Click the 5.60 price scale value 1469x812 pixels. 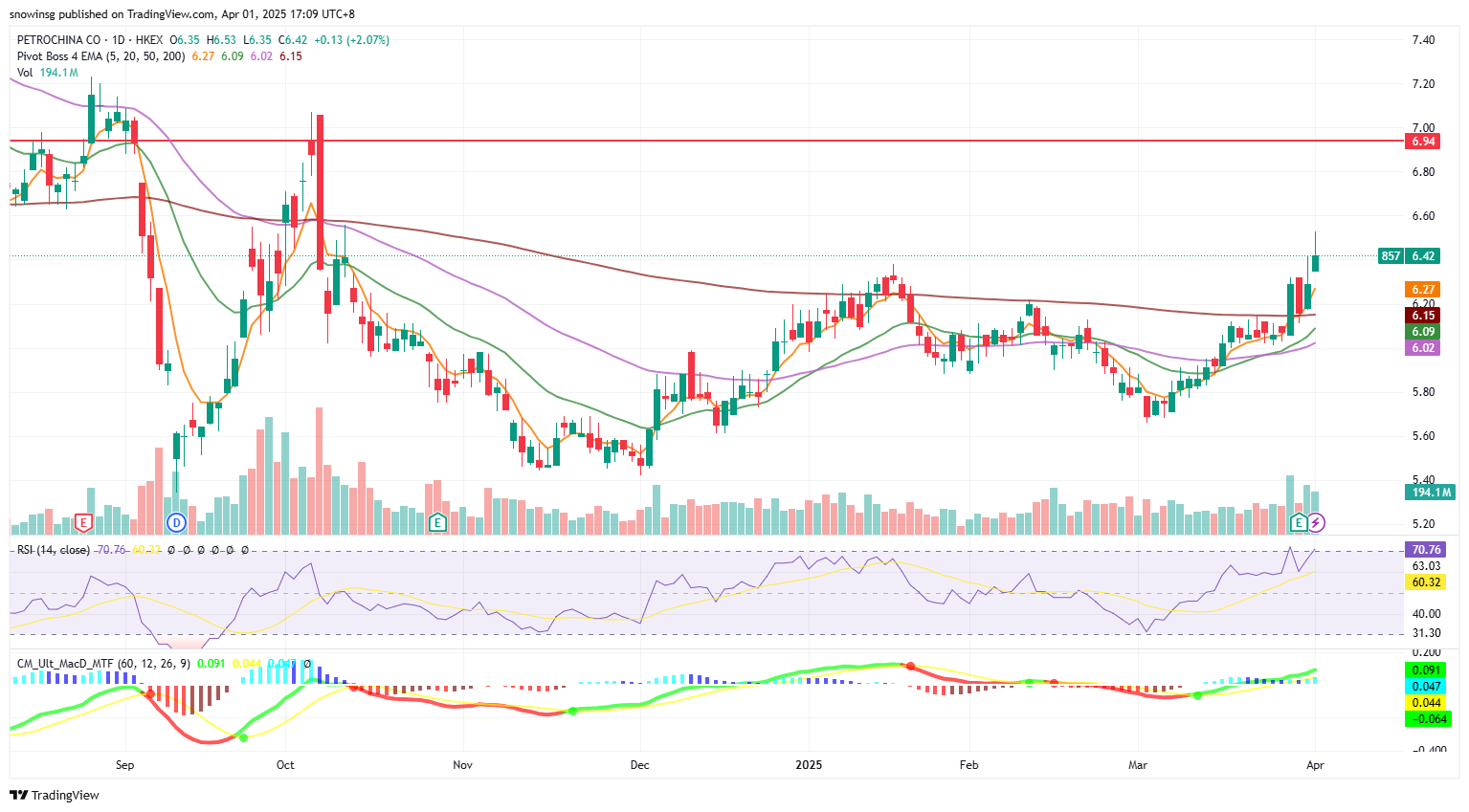click(x=1423, y=436)
